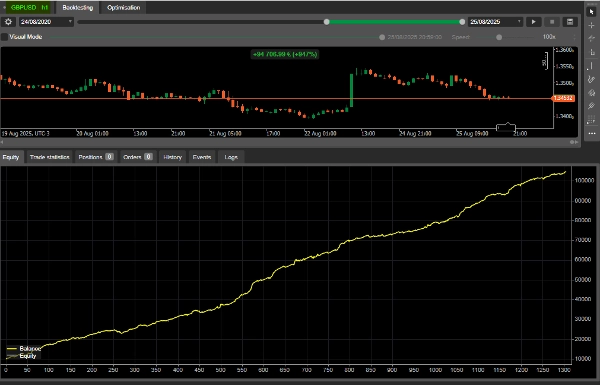Open the Orders tab
The height and width of the screenshot is (385, 600).
click(137, 157)
